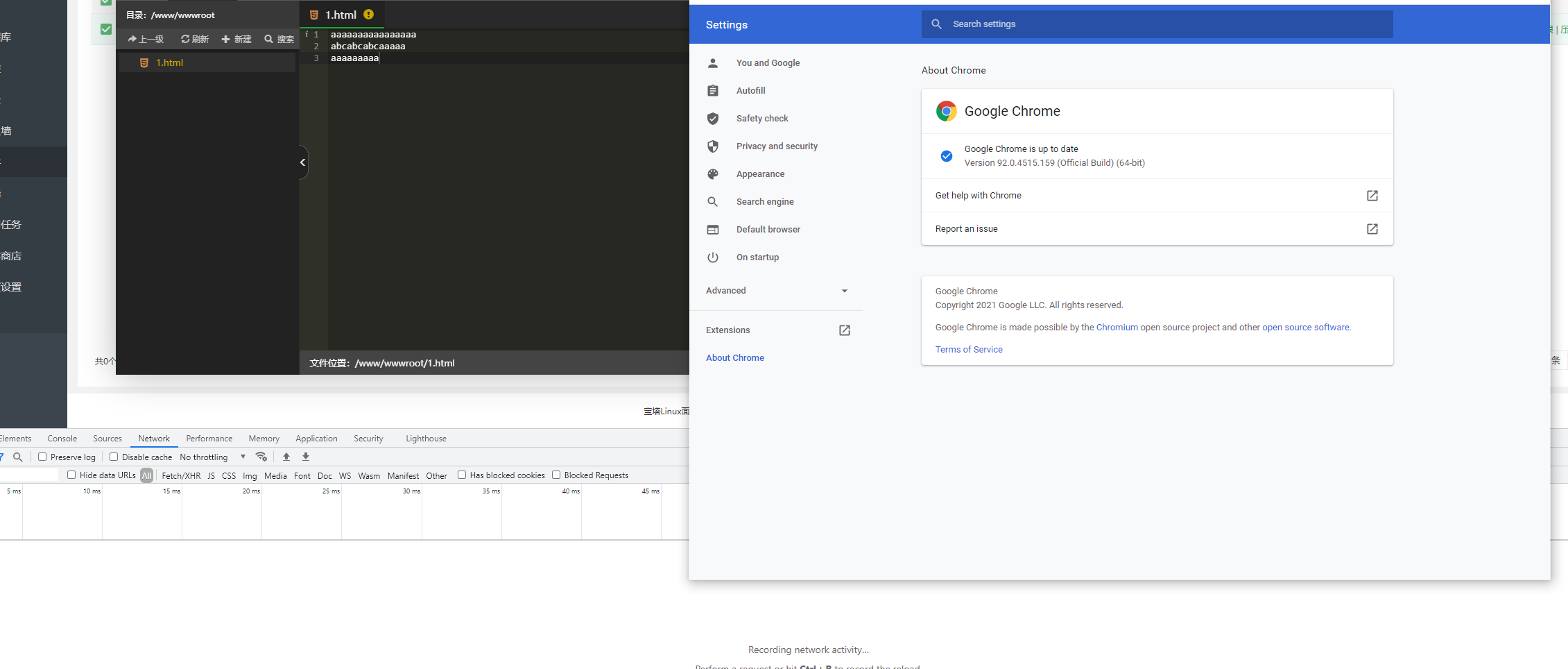Open Privacy and security settings
This screenshot has width=1568, height=669.
coord(777,146)
